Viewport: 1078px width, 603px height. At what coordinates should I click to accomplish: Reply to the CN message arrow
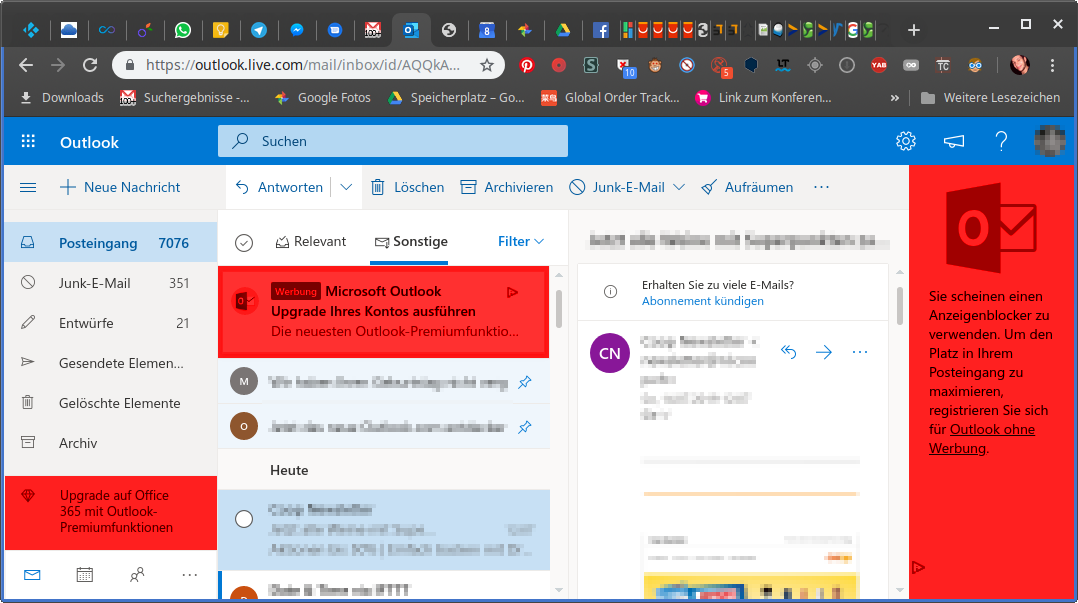[x=789, y=352]
